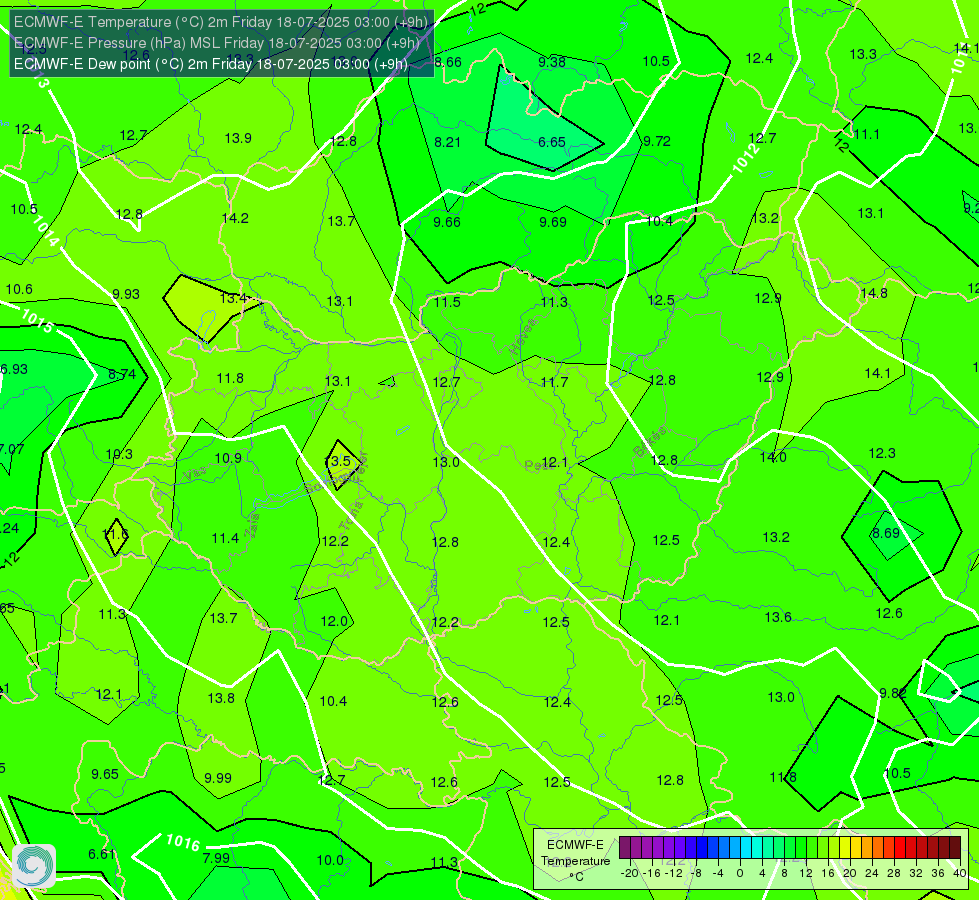Click the 13.5 value in the small diamond
Screen dimensions: 979x900
point(338,462)
